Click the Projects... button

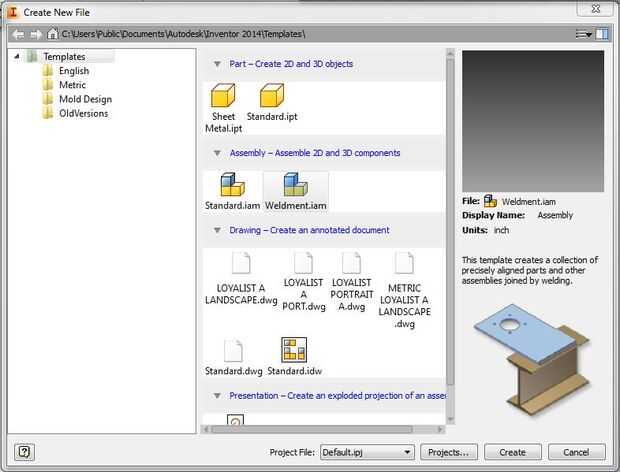point(449,452)
